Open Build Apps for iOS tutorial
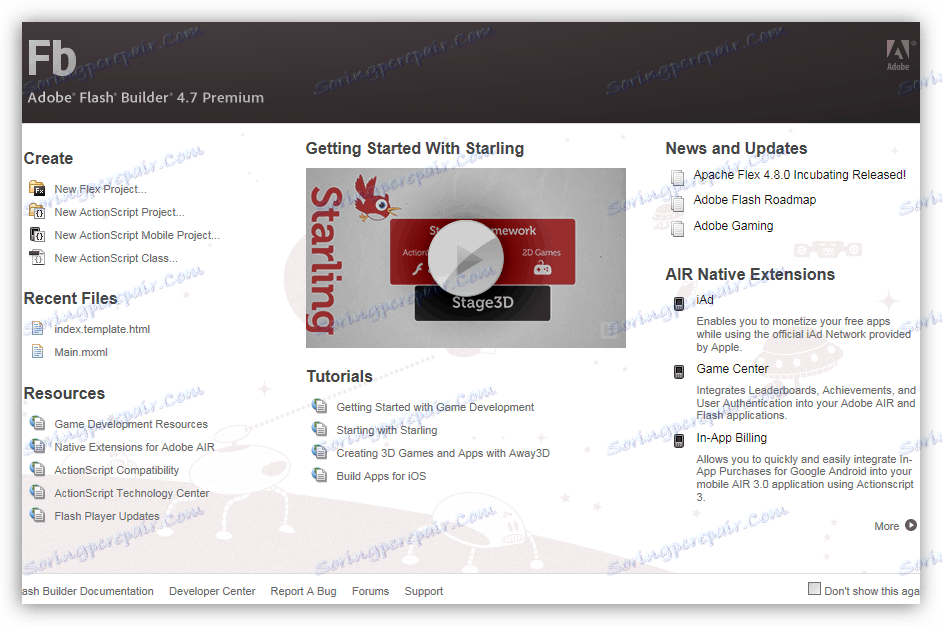942x626 pixels. [x=381, y=476]
